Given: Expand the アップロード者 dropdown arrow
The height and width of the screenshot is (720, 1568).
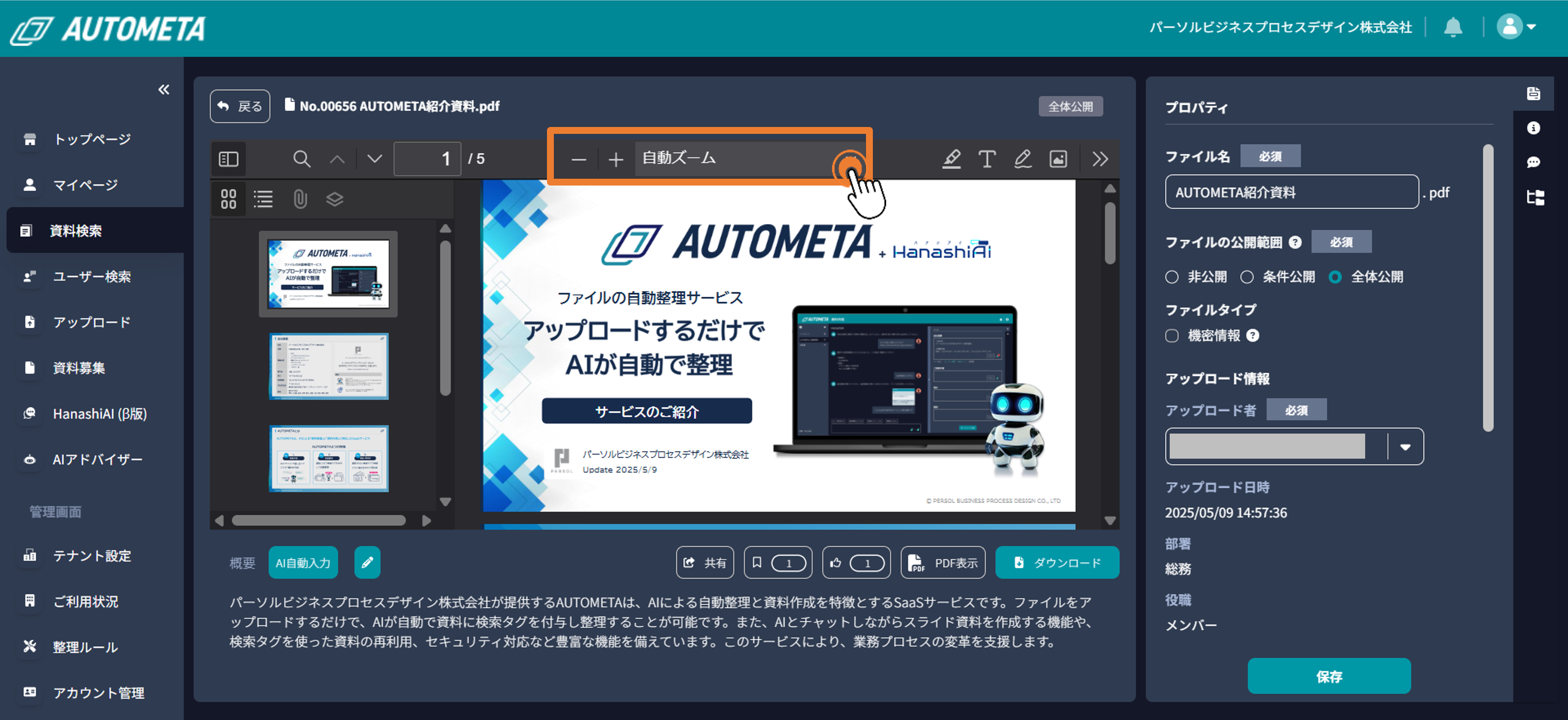Looking at the screenshot, I should [1405, 447].
